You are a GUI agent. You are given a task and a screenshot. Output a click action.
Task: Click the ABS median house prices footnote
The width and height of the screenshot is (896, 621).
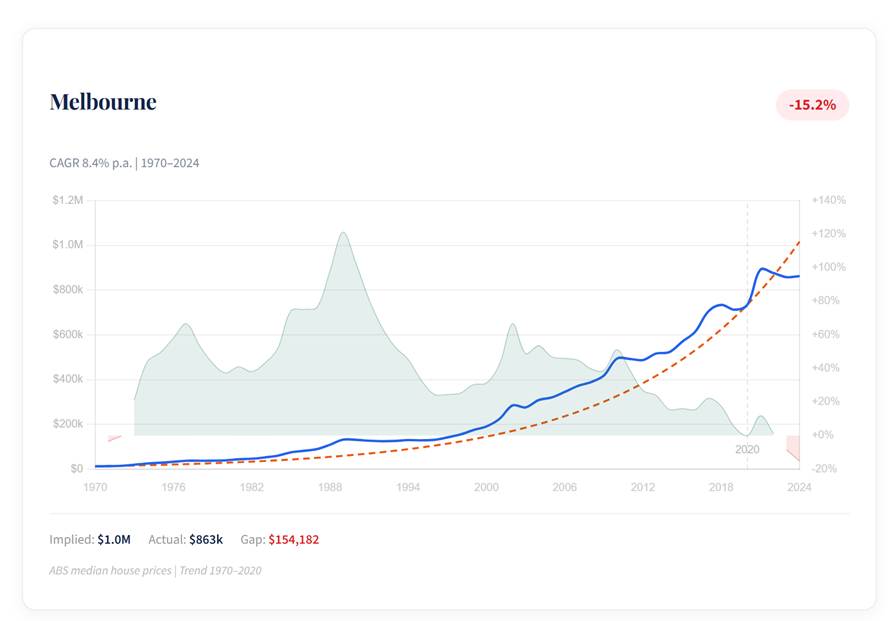(155, 571)
